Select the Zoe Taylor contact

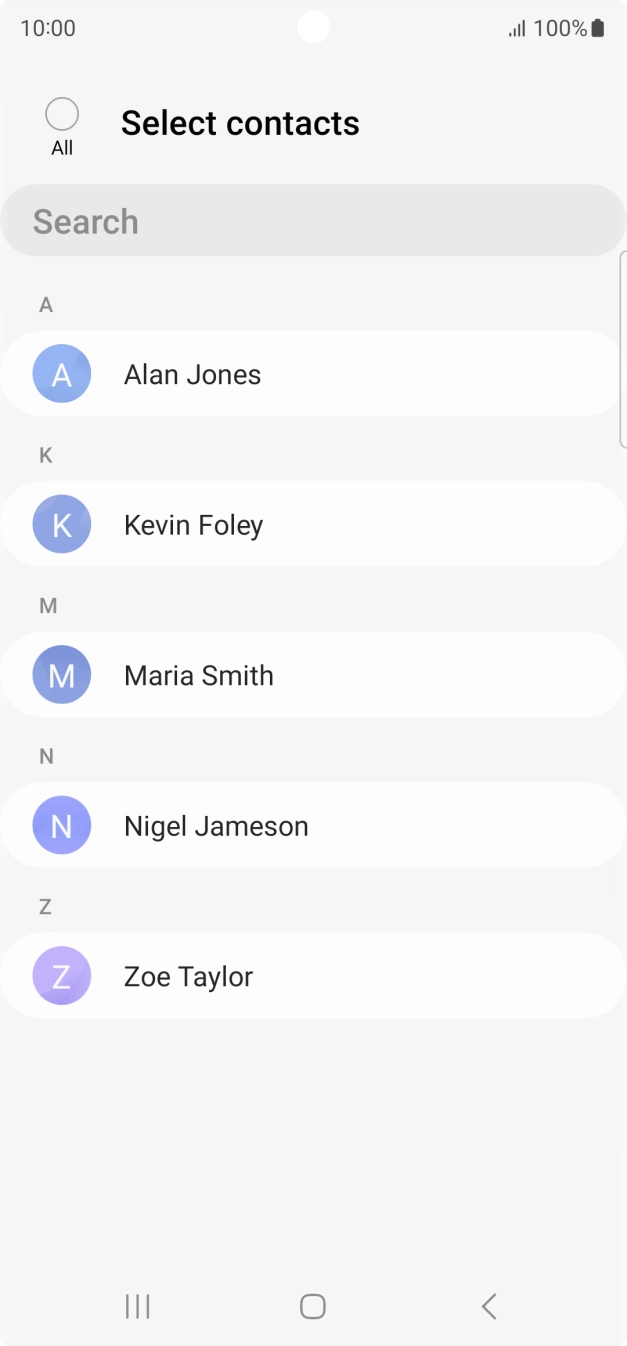[x=188, y=977]
